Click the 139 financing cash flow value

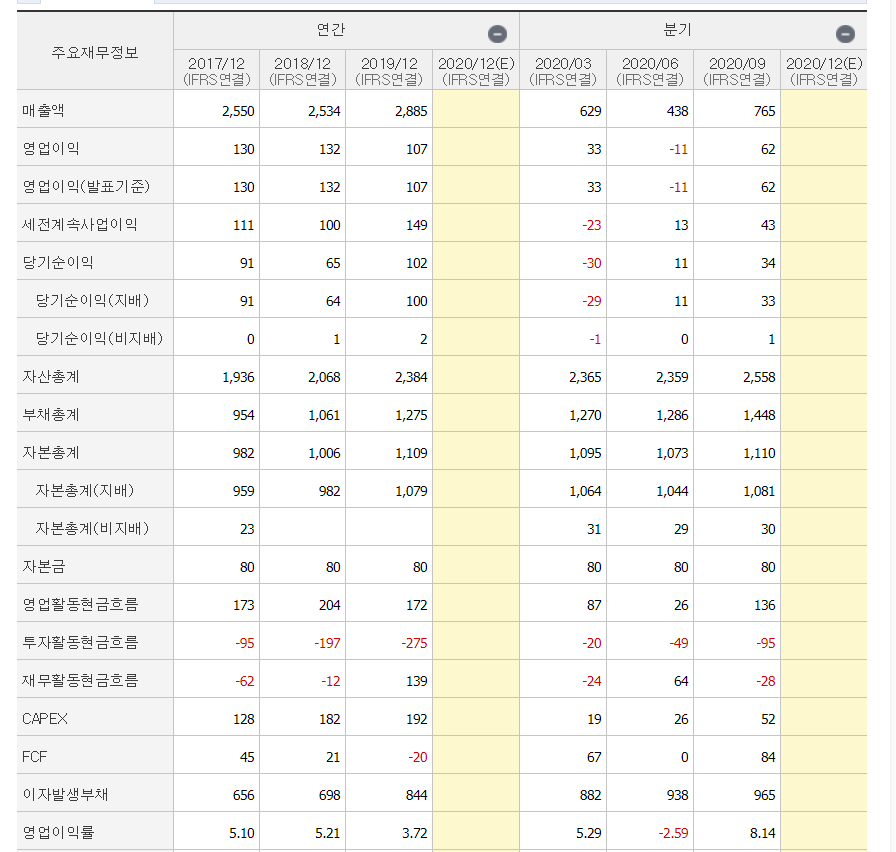(x=417, y=681)
